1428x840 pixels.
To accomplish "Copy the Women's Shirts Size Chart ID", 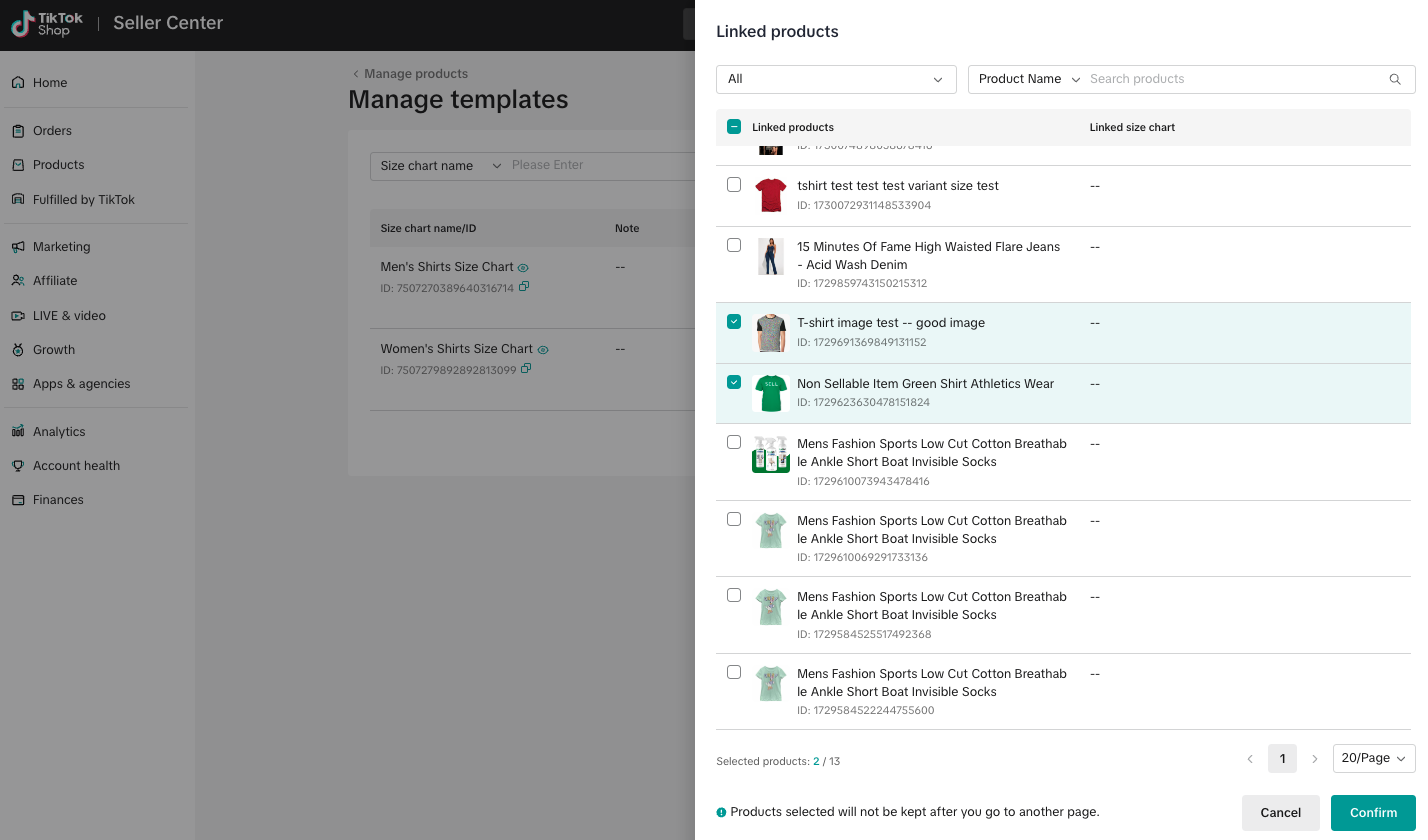I will (x=526, y=370).
